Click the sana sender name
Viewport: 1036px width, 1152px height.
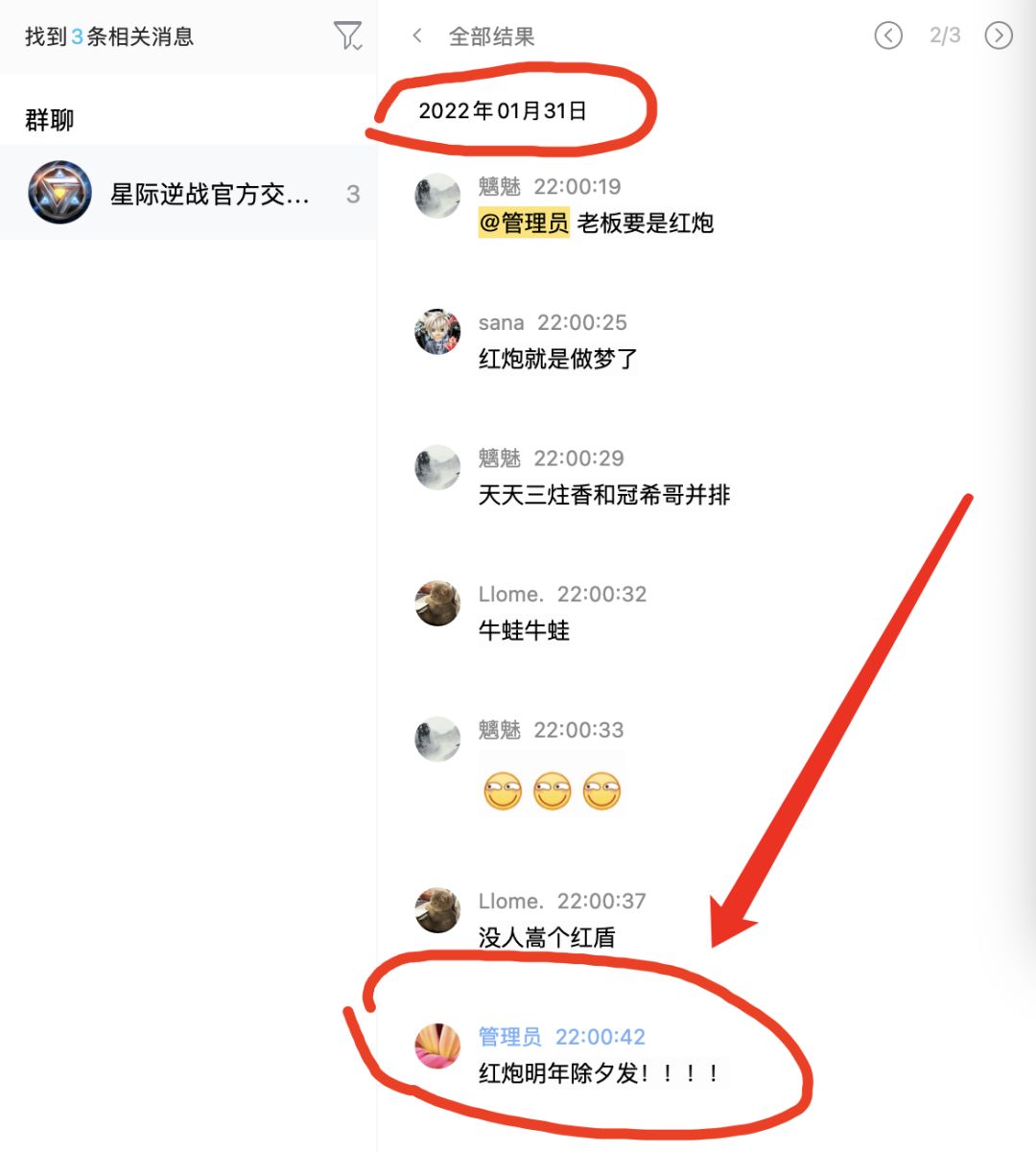[x=501, y=322]
